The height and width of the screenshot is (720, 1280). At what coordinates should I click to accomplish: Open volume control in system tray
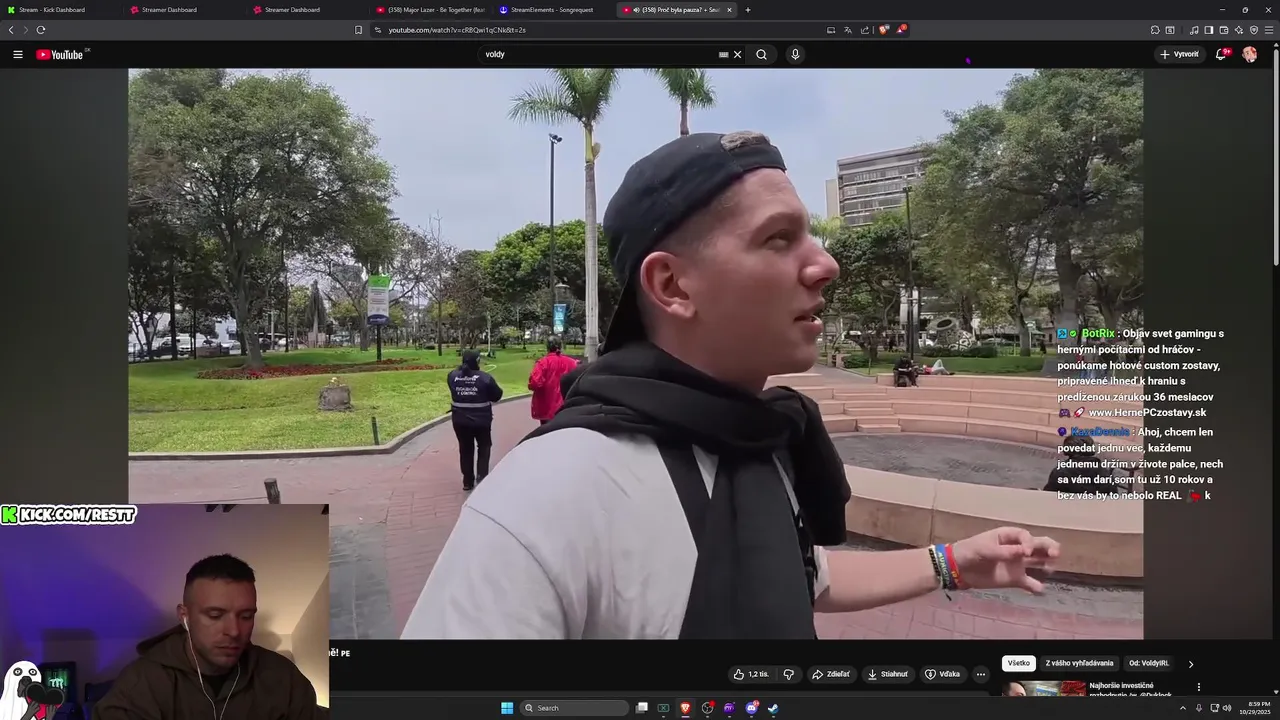point(1228,708)
